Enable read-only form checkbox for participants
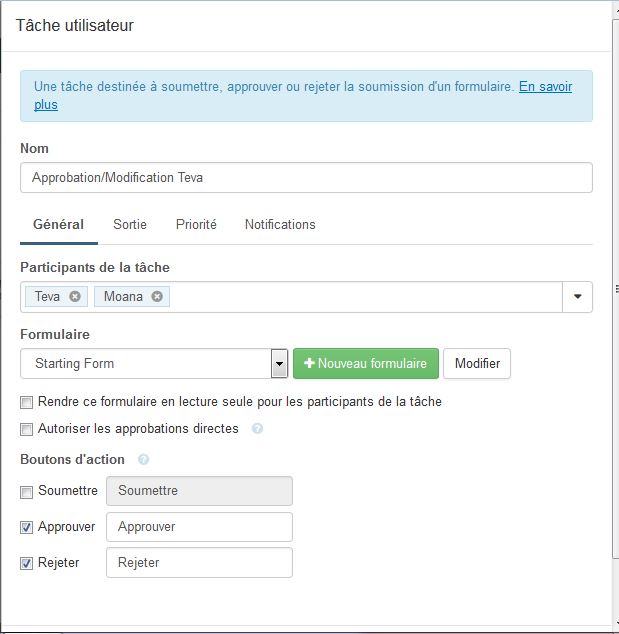Image resolution: width=619 pixels, height=634 pixels. [x=27, y=402]
